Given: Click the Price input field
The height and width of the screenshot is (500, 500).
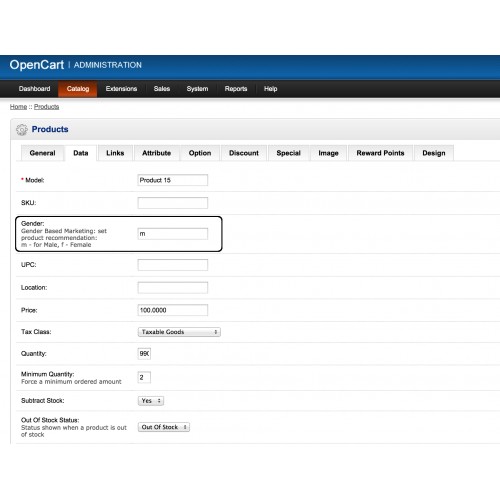Looking at the screenshot, I should (x=173, y=310).
